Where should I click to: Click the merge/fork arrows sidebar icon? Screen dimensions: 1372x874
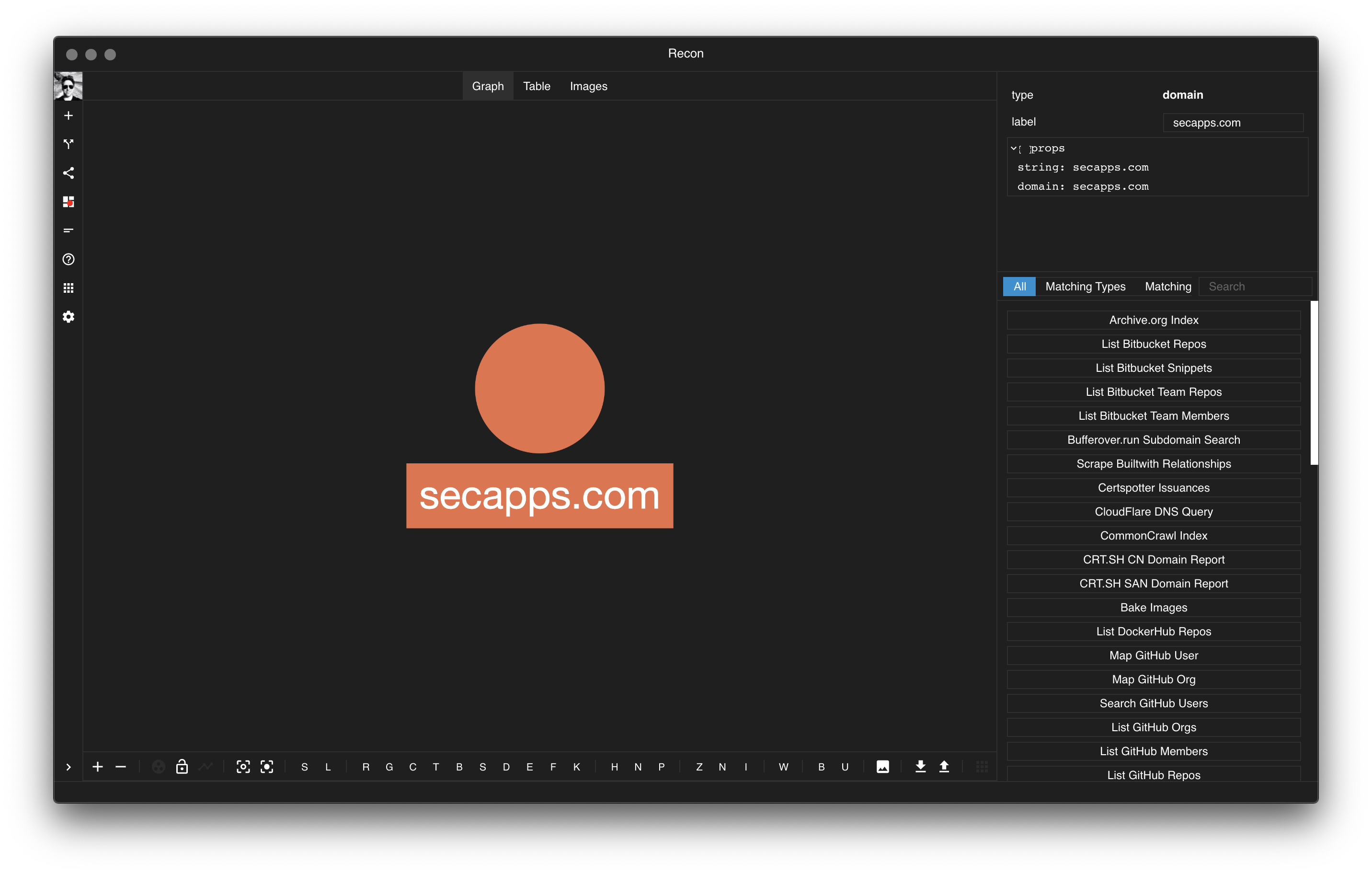pos(69,144)
